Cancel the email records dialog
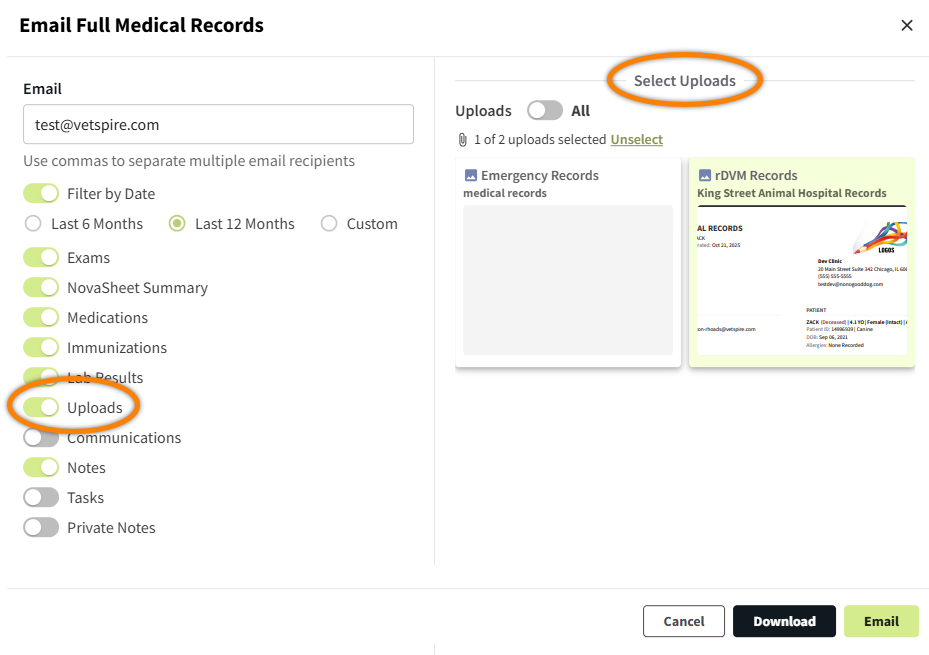The height and width of the screenshot is (655, 929). 683,621
